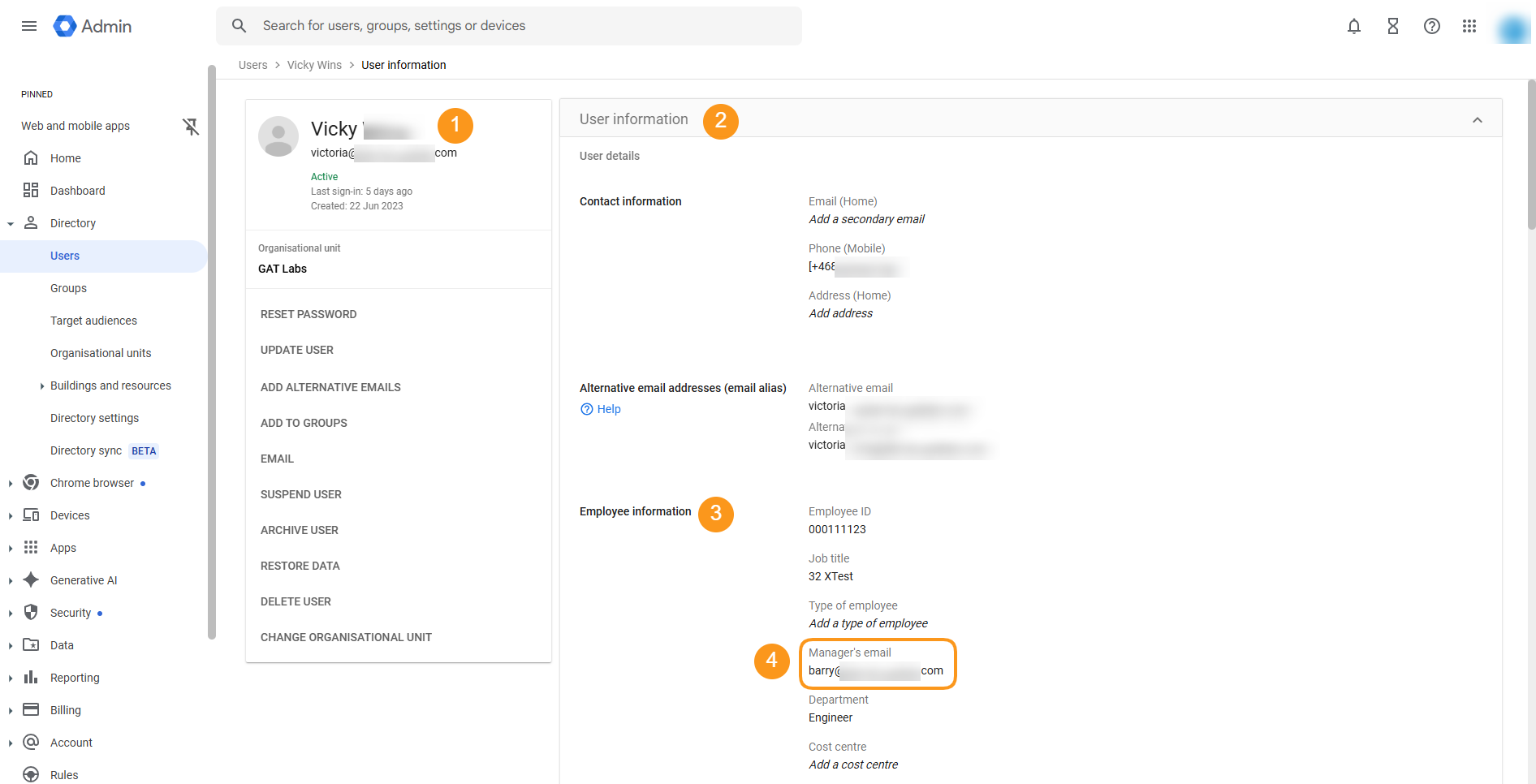
Task: Collapse the User information panel
Action: 1477,118
